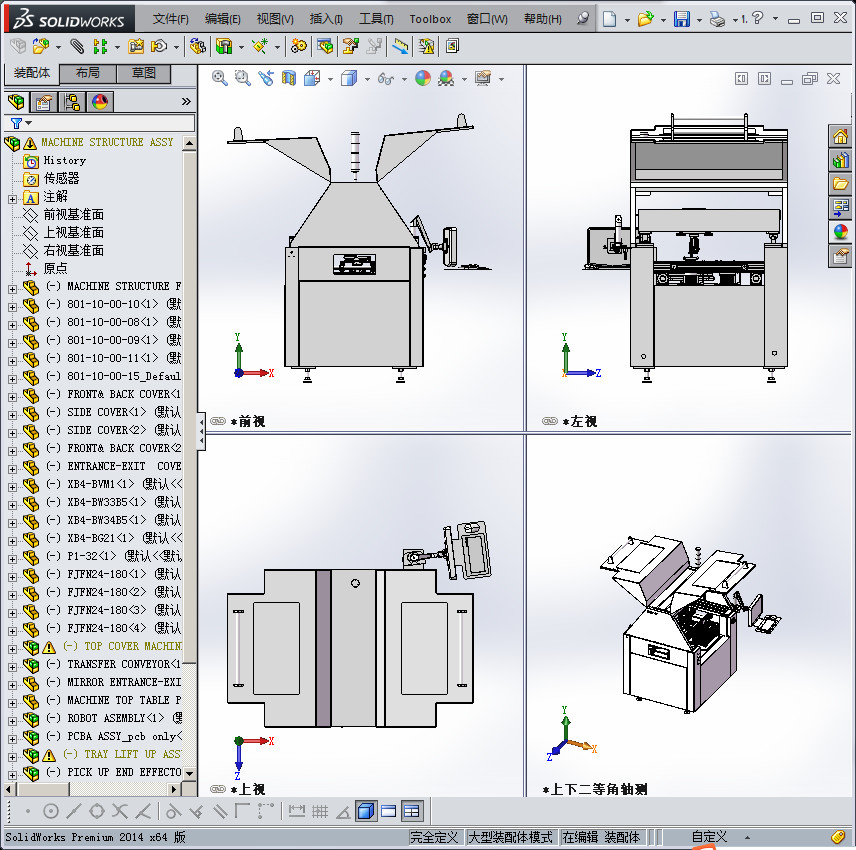
Task: Click the Previous View icon
Action: click(x=266, y=79)
